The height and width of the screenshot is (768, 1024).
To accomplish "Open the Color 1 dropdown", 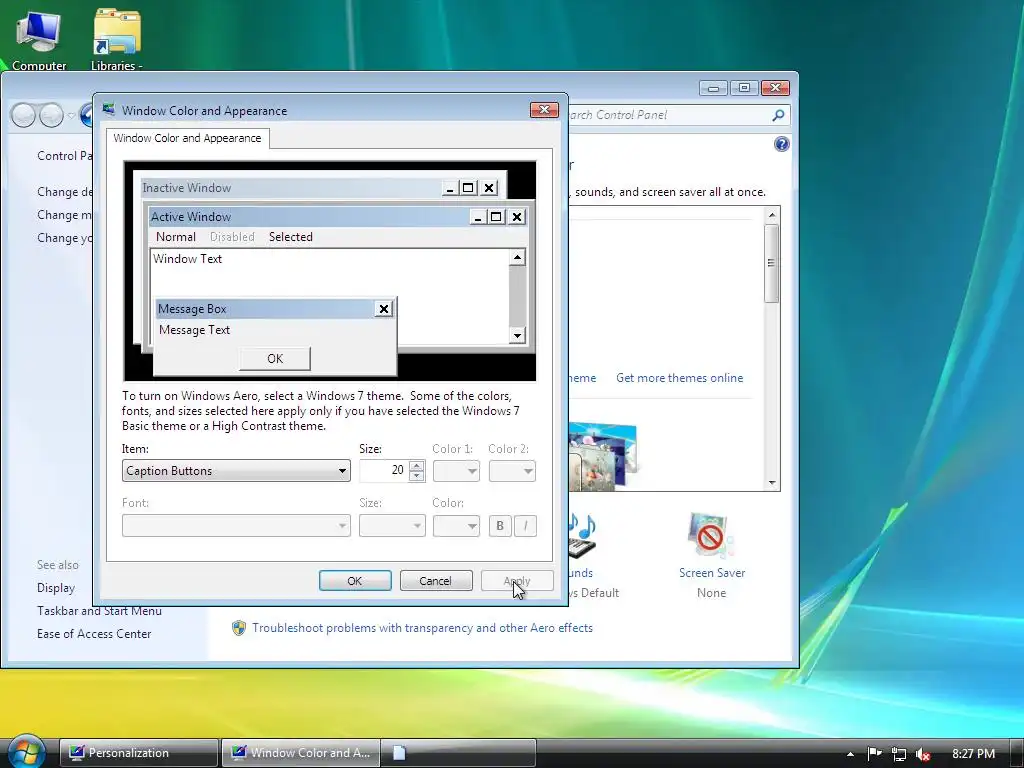I will pyautogui.click(x=456, y=471).
